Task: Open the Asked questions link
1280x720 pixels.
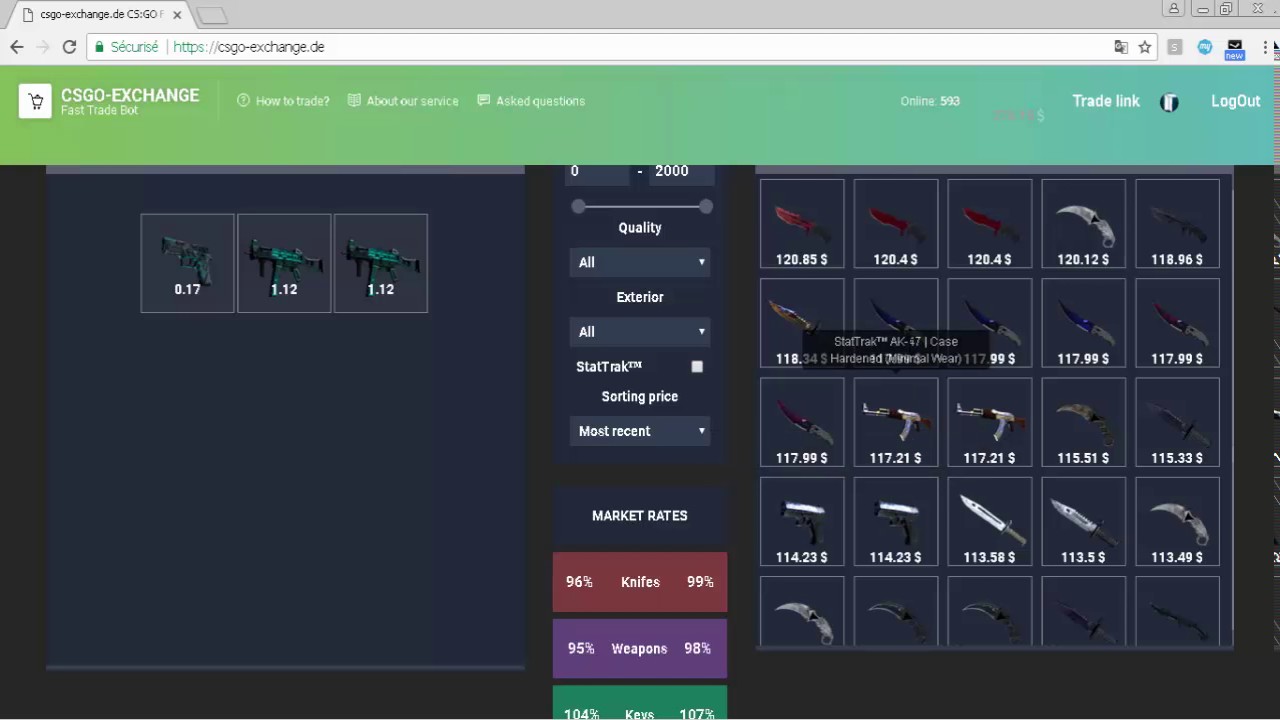Action: click(531, 101)
